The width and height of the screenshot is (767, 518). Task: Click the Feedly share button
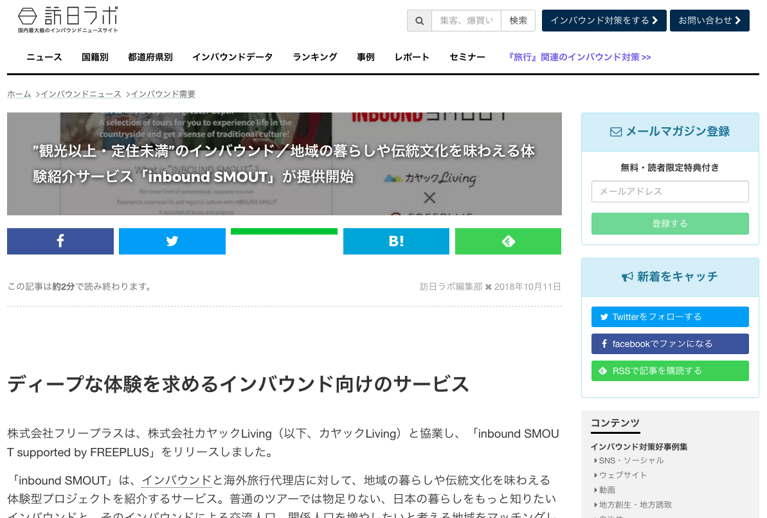[508, 241]
